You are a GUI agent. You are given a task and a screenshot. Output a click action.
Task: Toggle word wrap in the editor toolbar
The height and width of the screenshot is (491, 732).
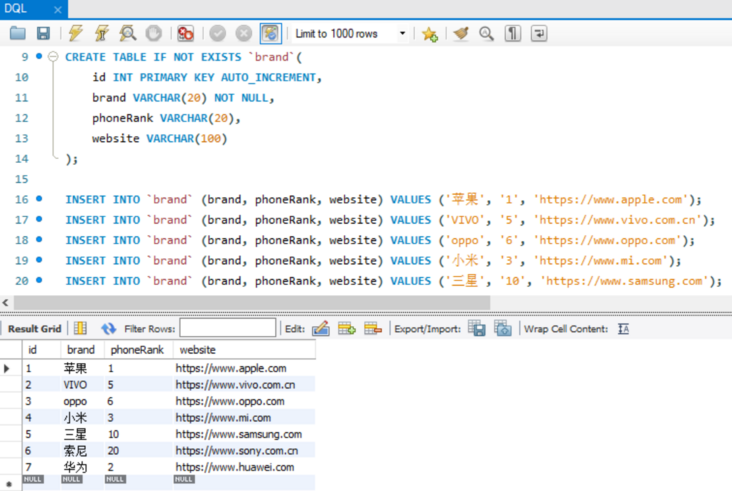[538, 33]
